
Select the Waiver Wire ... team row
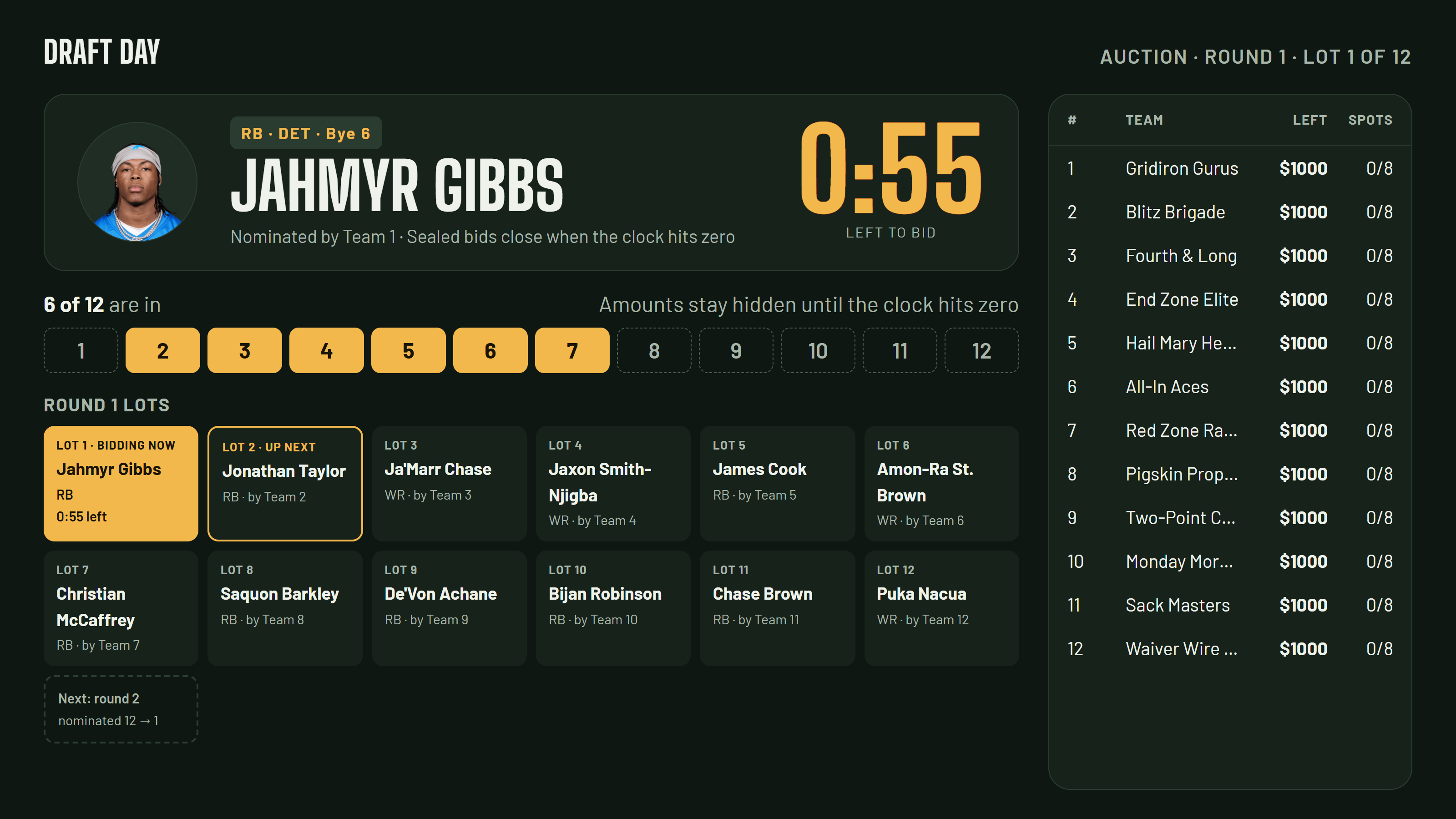pos(1230,649)
